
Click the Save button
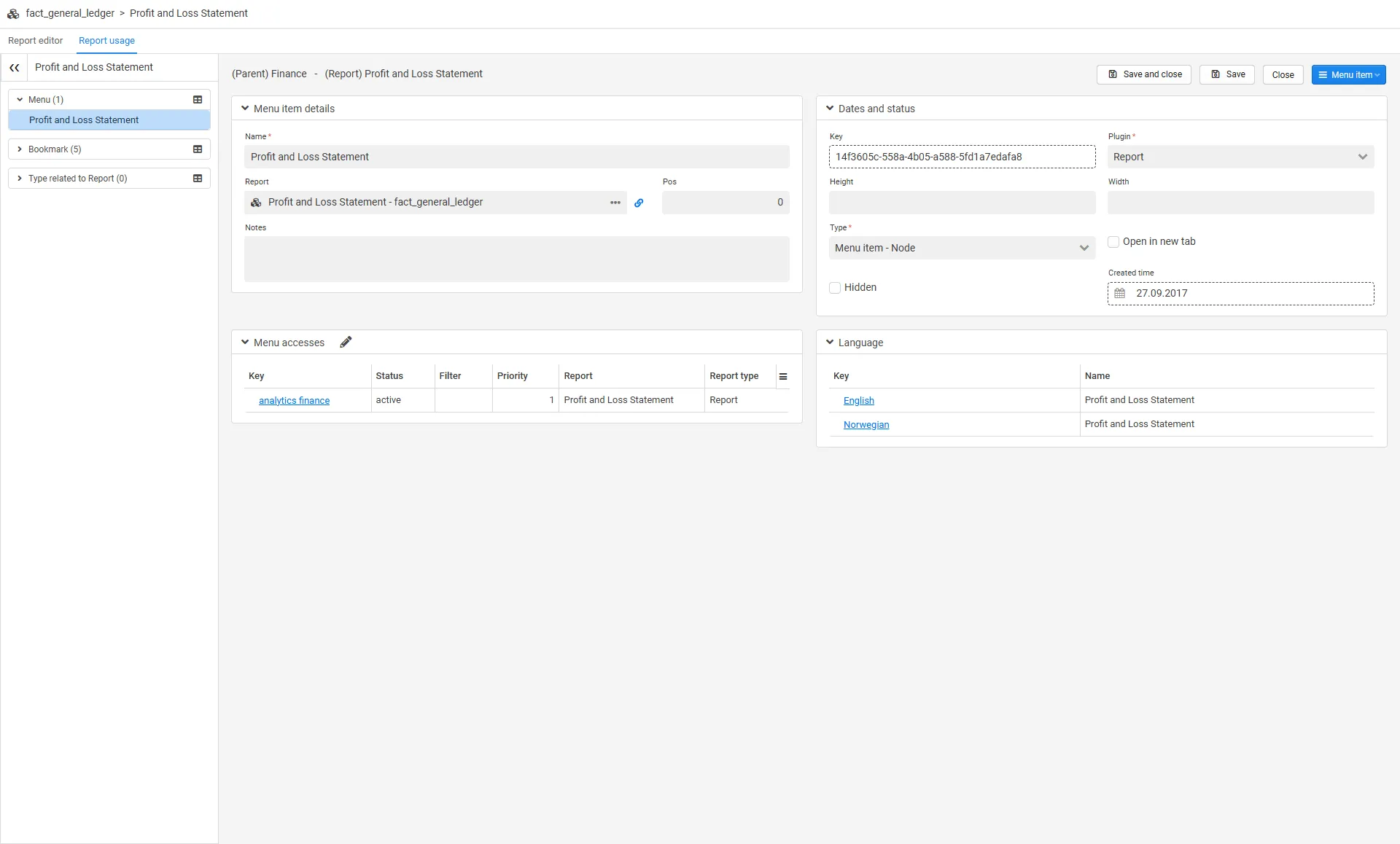[1227, 75]
